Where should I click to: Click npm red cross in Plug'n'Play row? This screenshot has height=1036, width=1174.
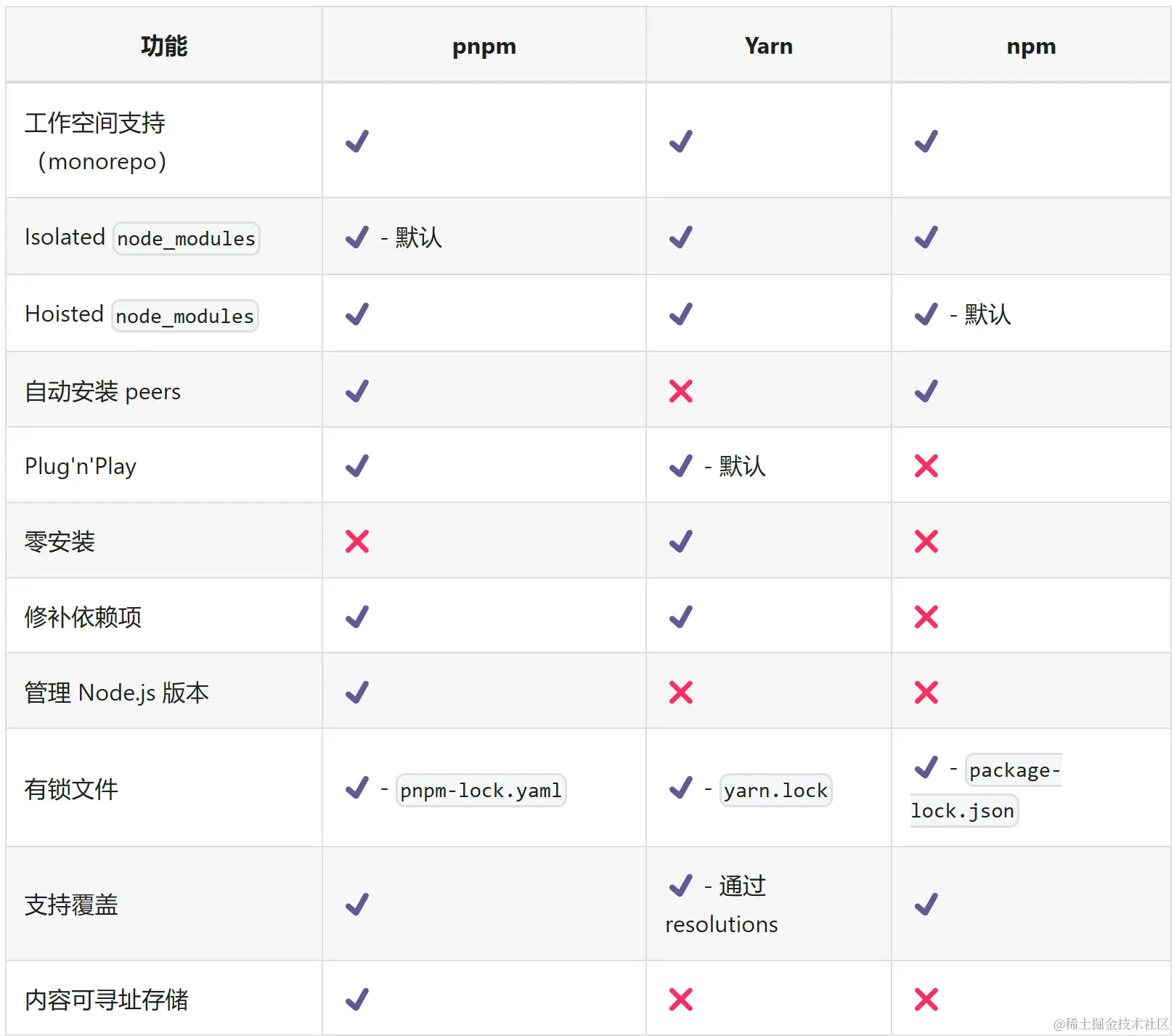pos(926,465)
